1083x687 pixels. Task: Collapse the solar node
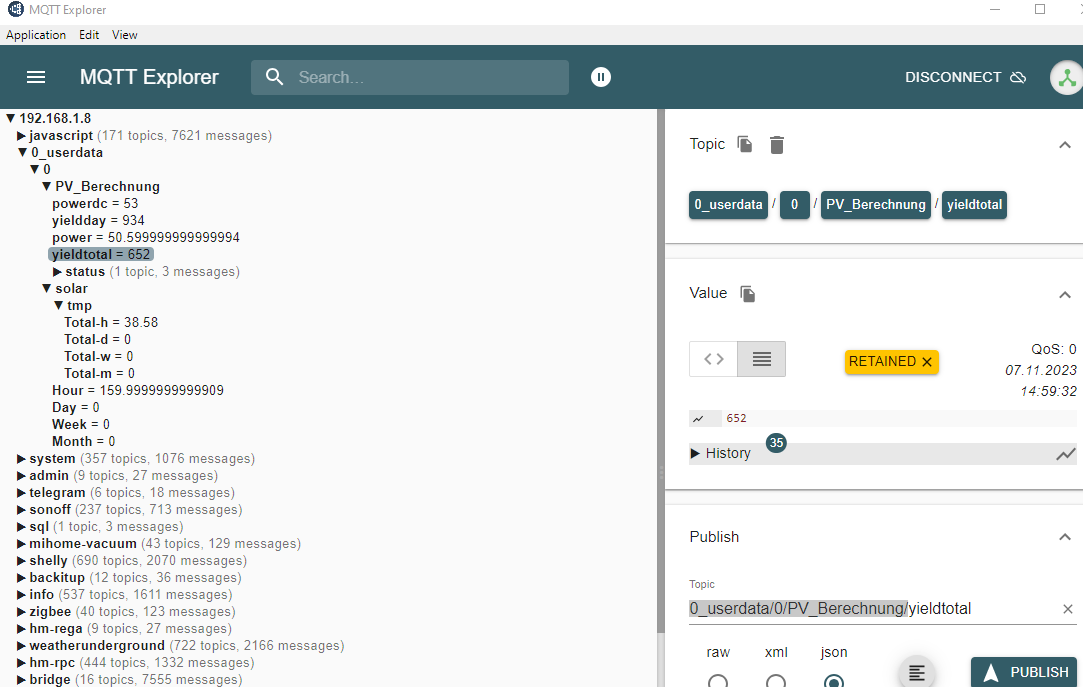pyautogui.click(x=46, y=289)
